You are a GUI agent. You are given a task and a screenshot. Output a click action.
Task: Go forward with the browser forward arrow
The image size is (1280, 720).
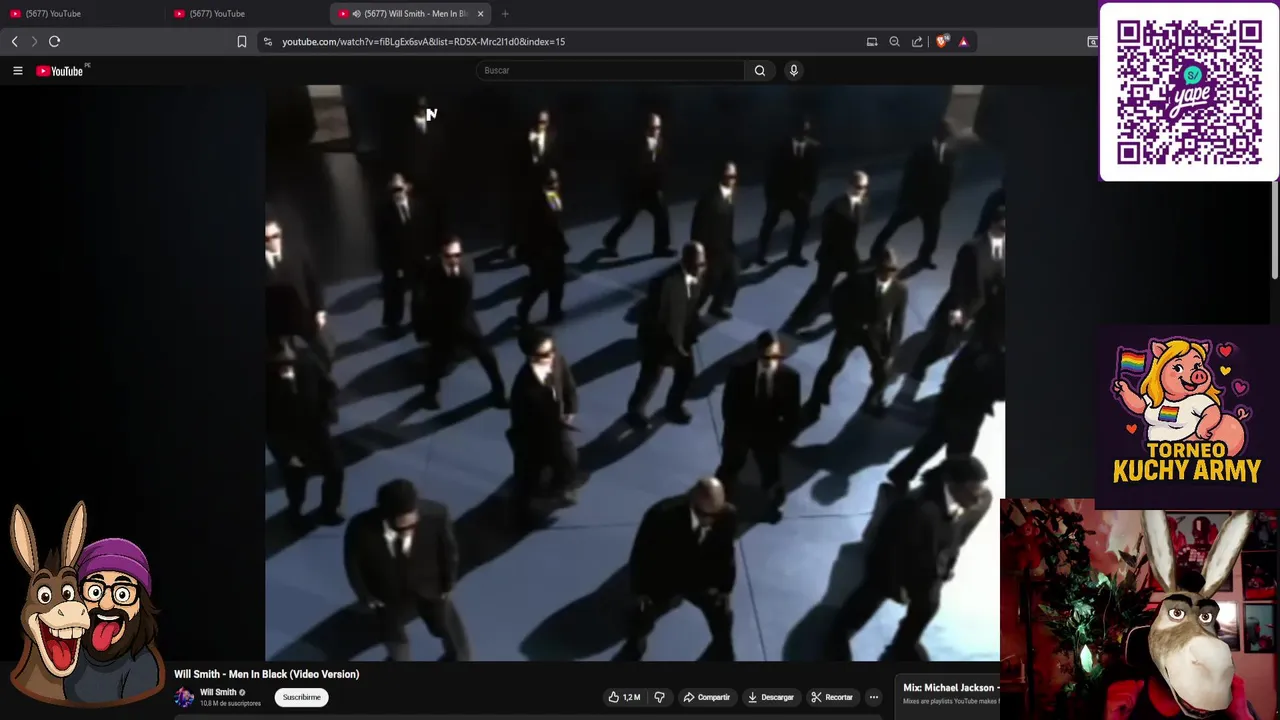pyautogui.click(x=33, y=42)
